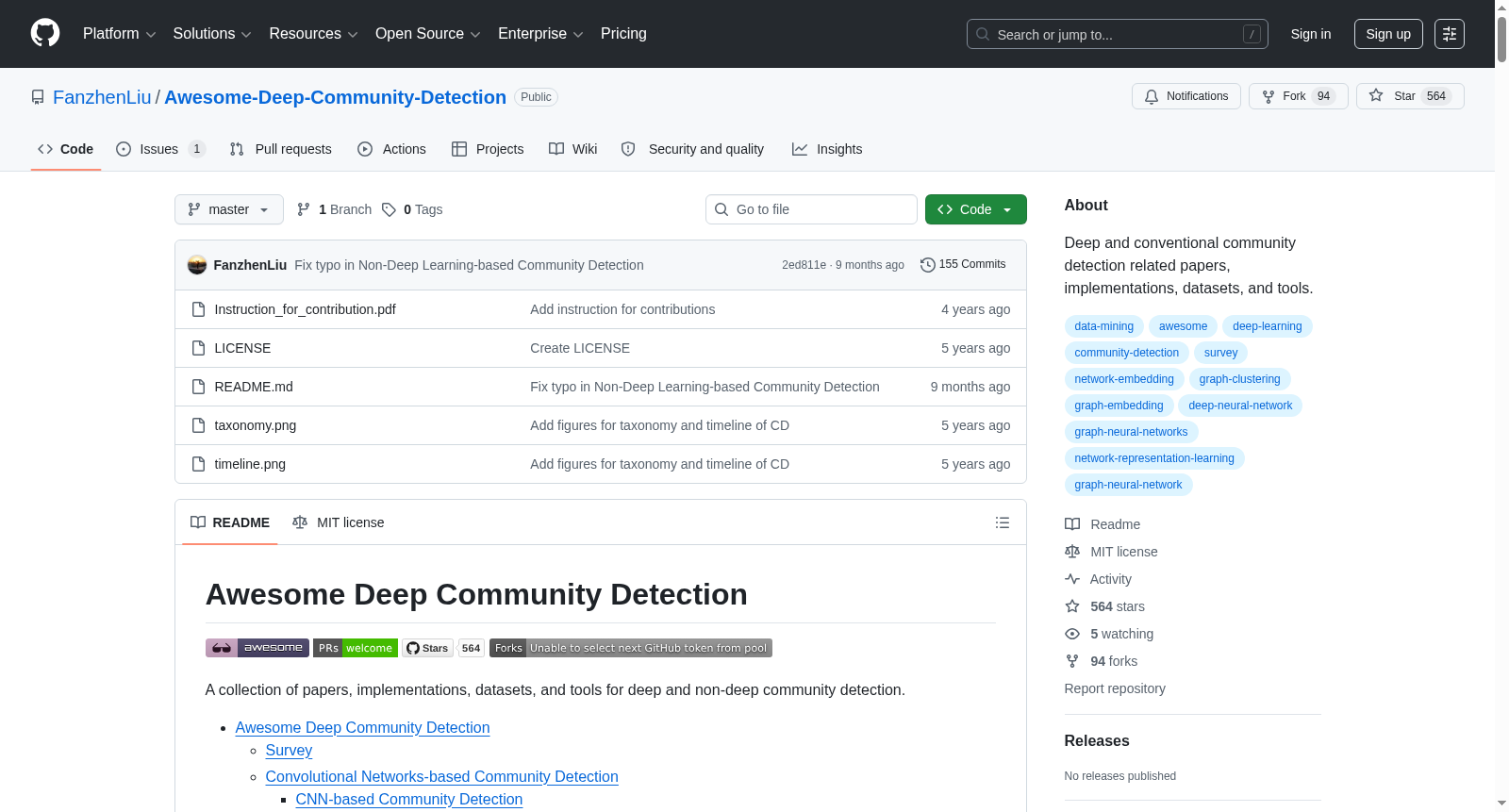The width and height of the screenshot is (1509, 812).
Task: Open the Wiki tab
Action: click(573, 149)
